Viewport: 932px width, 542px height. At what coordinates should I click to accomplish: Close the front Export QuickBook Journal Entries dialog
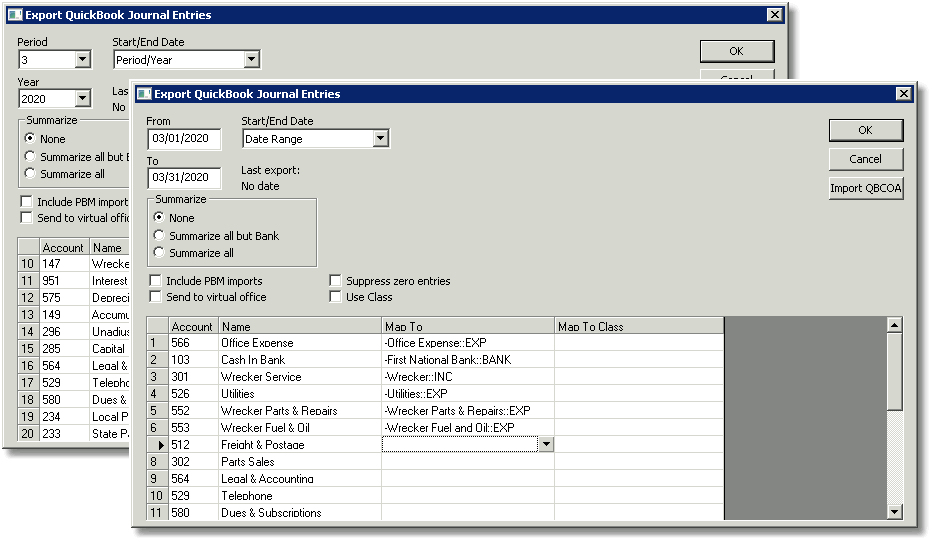click(903, 94)
